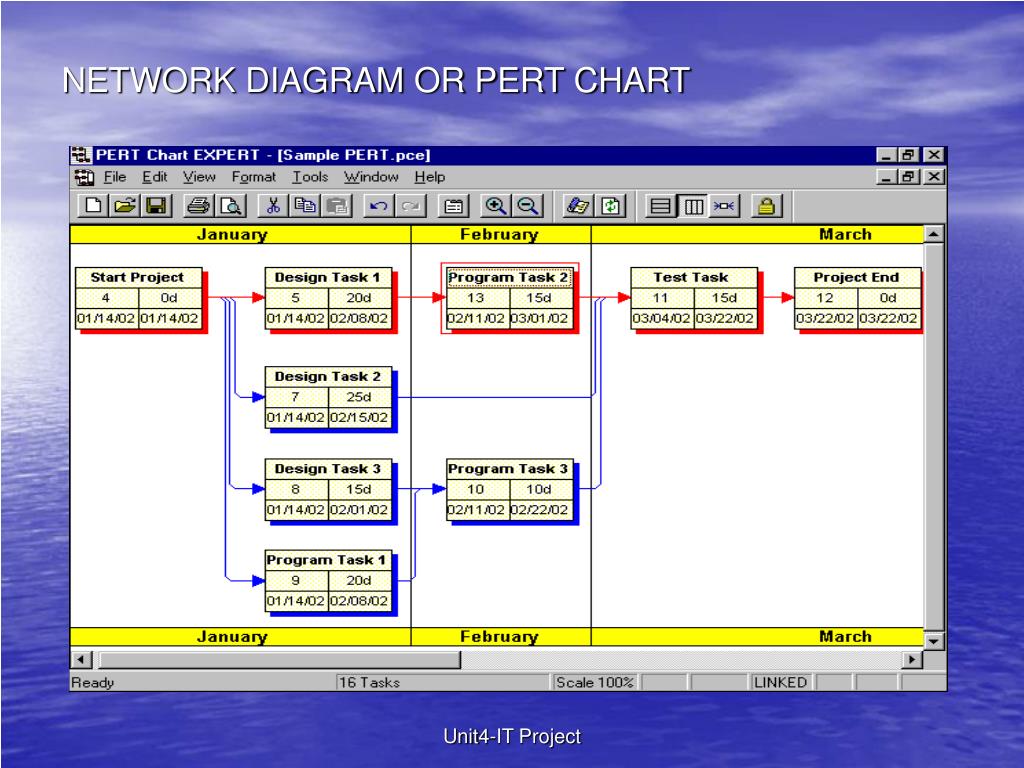Click the document icon beside File menu

point(84,177)
